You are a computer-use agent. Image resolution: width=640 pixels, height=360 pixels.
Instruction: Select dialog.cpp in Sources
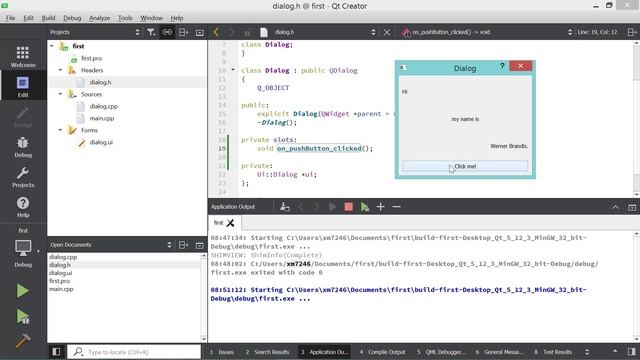(x=104, y=106)
